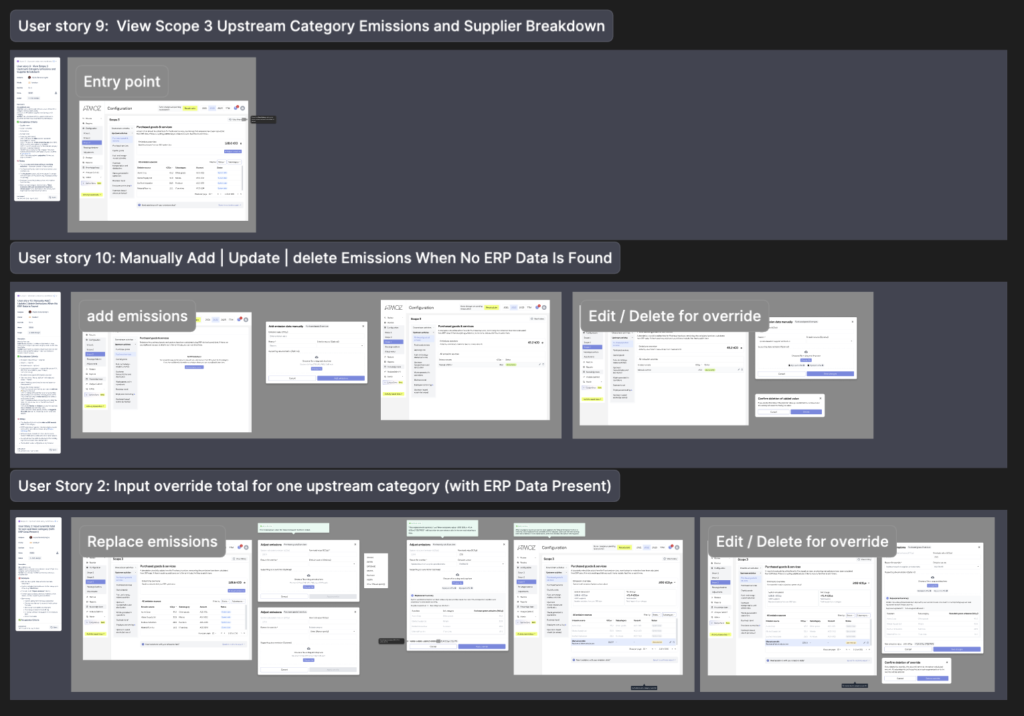Select the User story 10 spec card thumbnail
Viewport: 1024px width, 716px height.
point(36,372)
